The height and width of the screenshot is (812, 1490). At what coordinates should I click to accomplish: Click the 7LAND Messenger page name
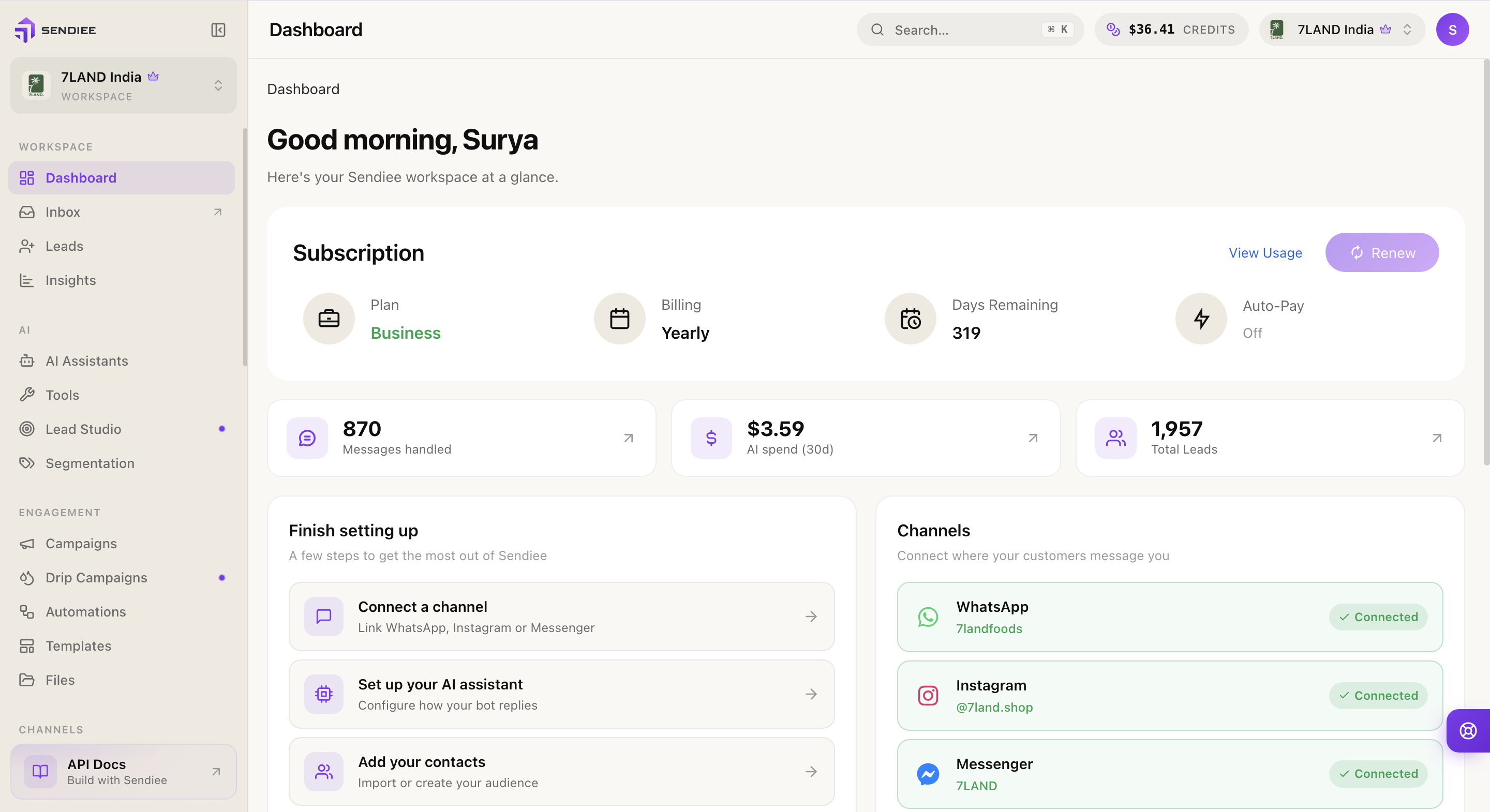[x=976, y=786]
